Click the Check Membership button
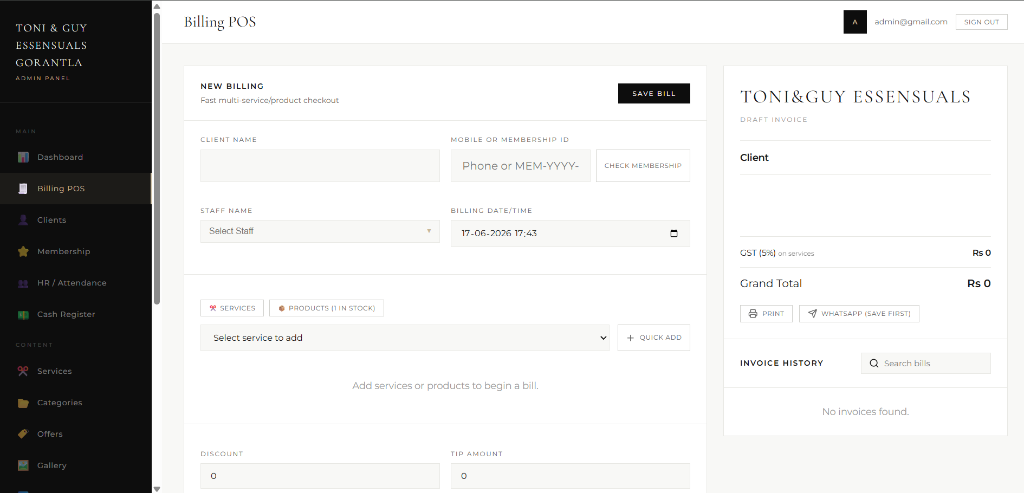This screenshot has width=1024, height=493. point(643,166)
